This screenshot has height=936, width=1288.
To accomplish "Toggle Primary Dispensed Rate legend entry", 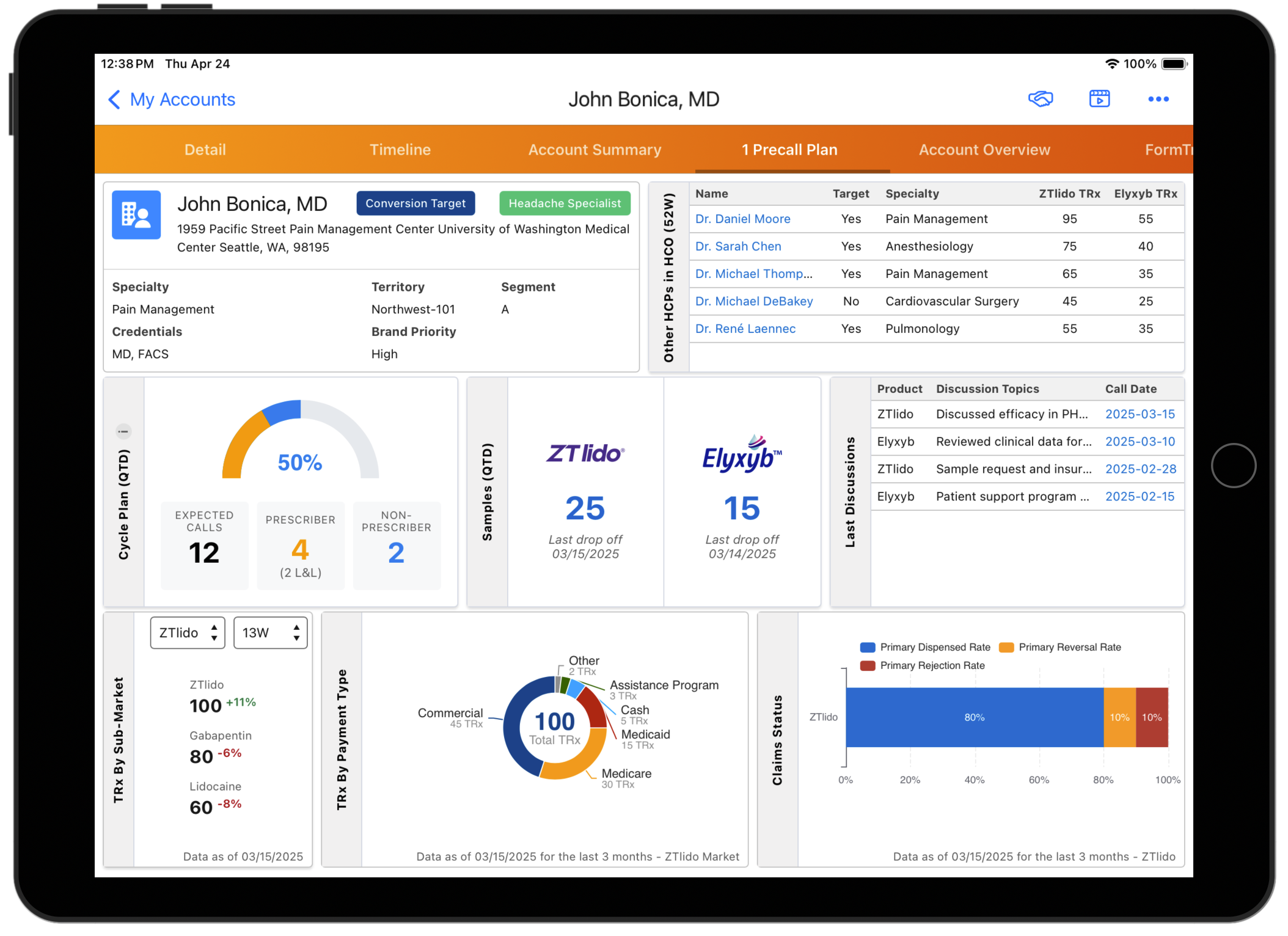I will click(925, 647).
